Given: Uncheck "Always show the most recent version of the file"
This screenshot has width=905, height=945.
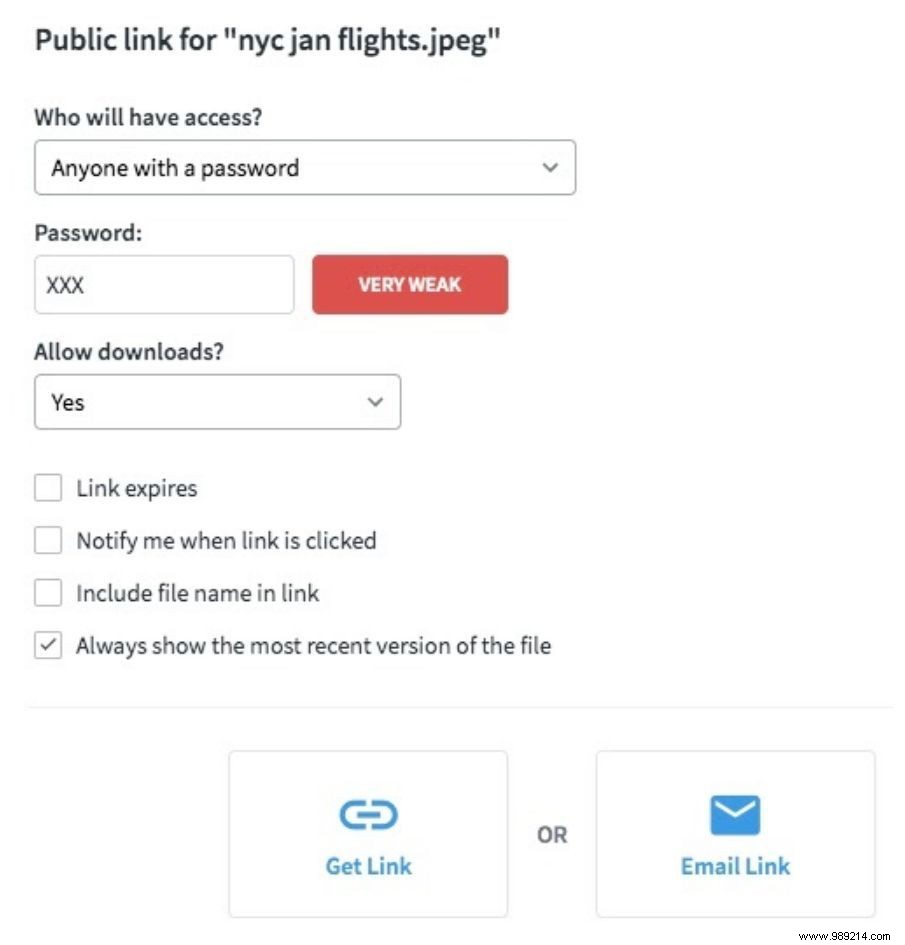Looking at the screenshot, I should tap(48, 645).
